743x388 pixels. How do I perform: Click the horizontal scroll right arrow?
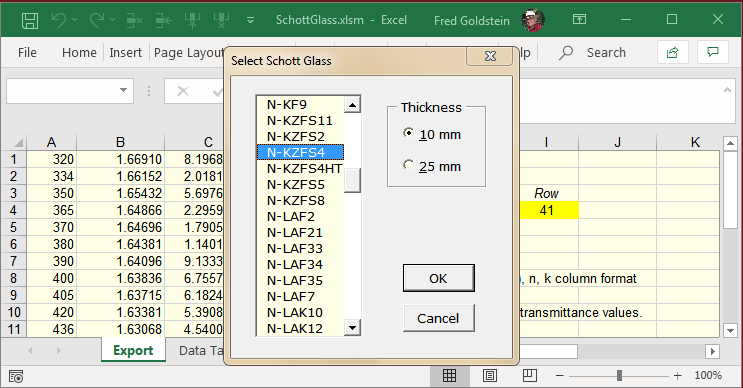712,351
